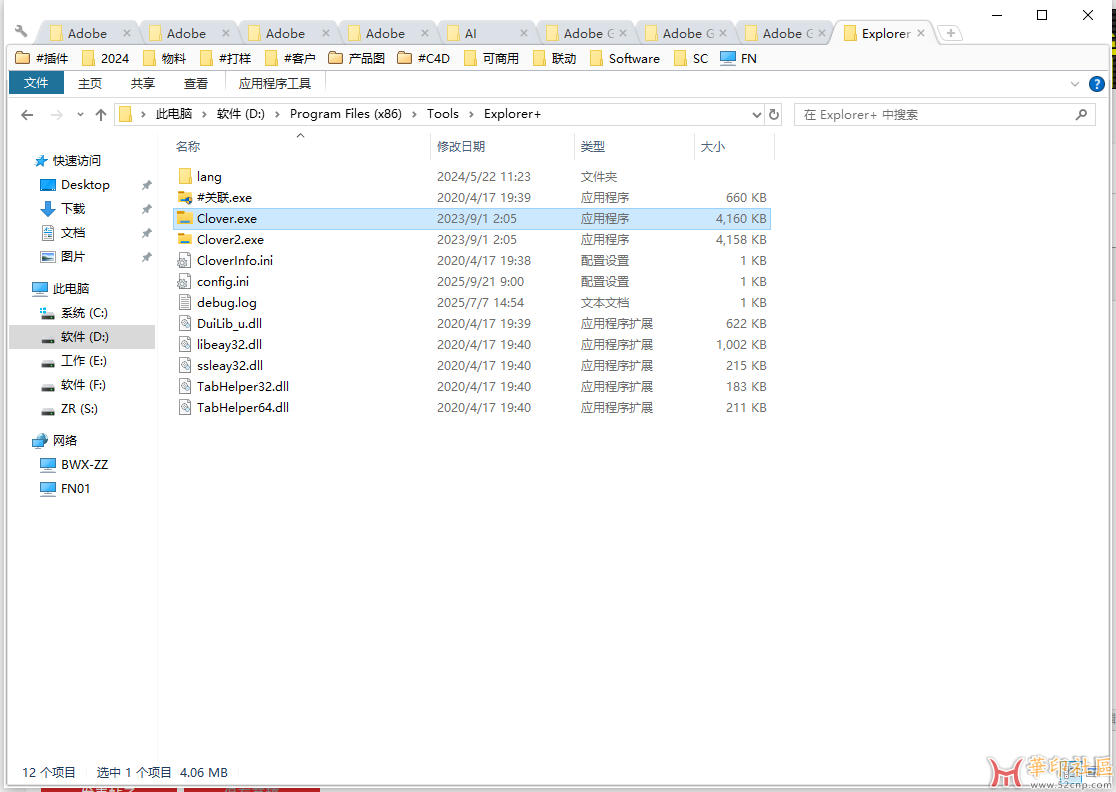
Task: Refresh the current folder view
Action: [x=773, y=115]
